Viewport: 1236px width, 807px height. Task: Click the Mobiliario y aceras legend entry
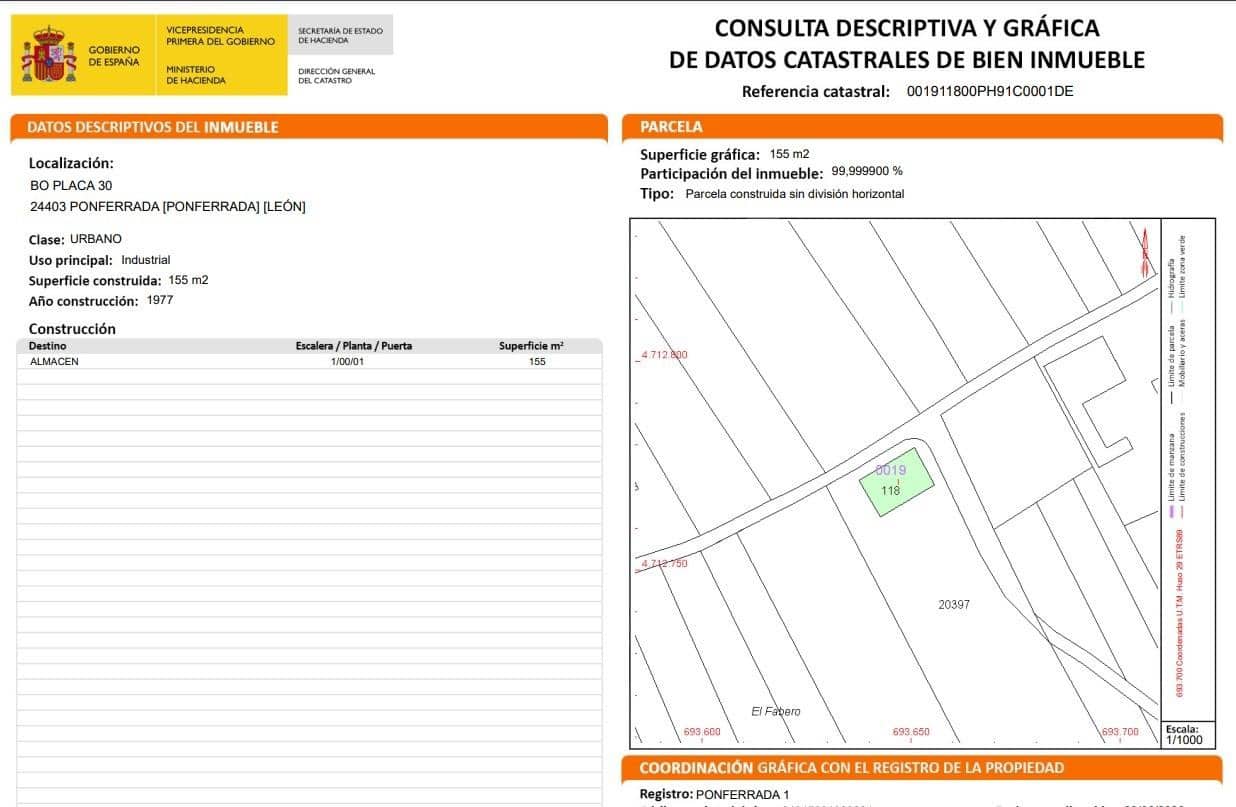point(1181,360)
